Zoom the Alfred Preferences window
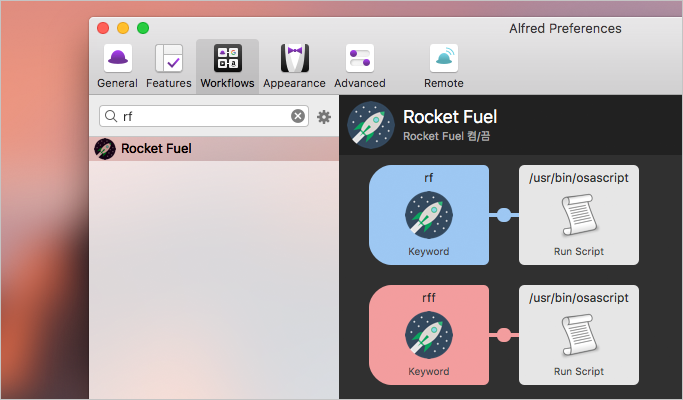Viewport: 683px width, 400px height. coord(143,28)
